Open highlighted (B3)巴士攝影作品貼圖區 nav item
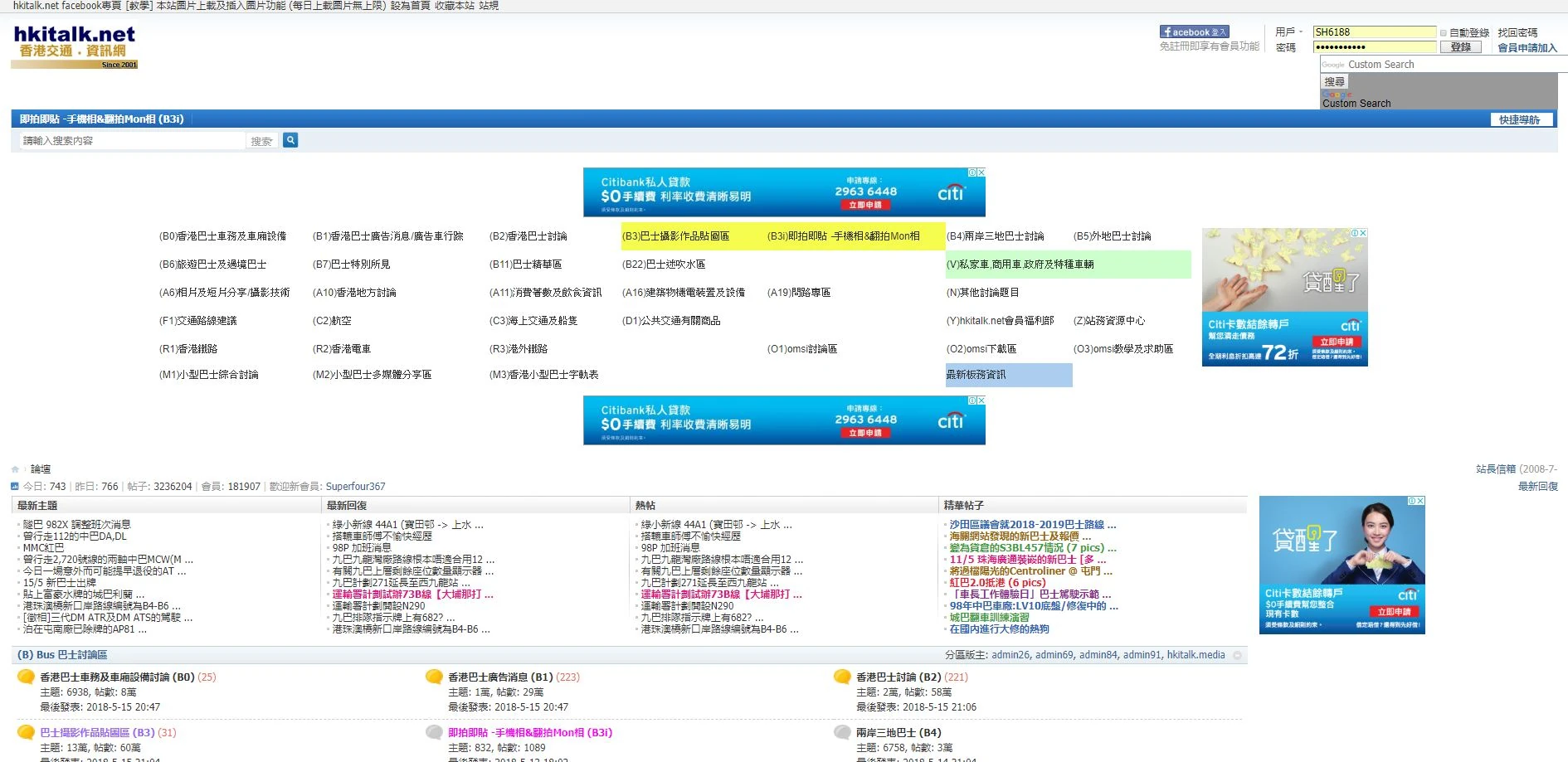Image resolution: width=1568 pixels, height=762 pixels. pyautogui.click(x=675, y=236)
